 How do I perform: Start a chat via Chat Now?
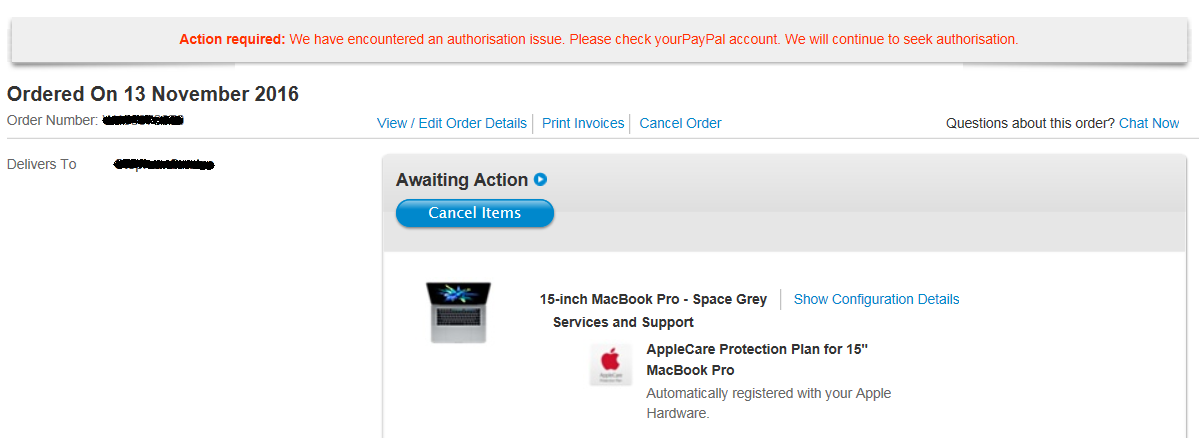1149,123
